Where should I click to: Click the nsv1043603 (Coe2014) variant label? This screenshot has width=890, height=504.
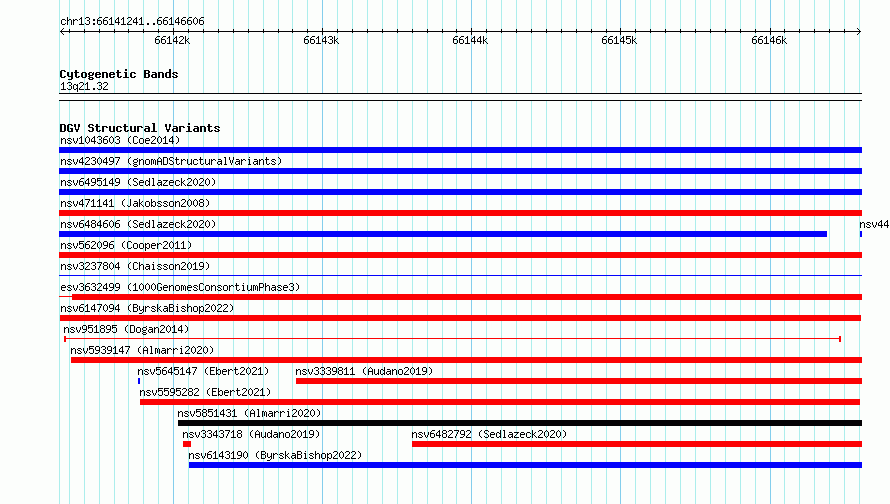point(120,140)
